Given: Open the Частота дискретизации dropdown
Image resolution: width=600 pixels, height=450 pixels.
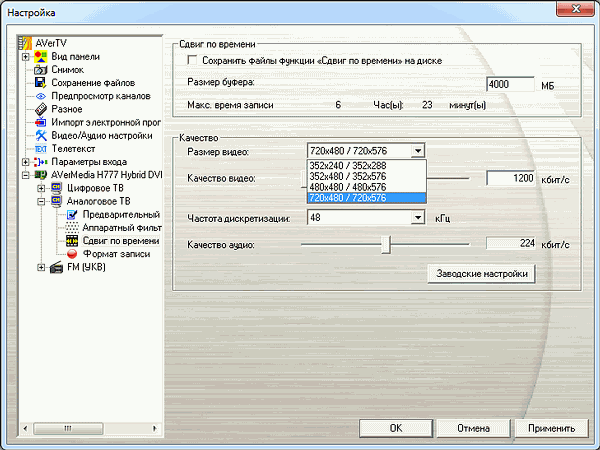Looking at the screenshot, I should coord(418,218).
